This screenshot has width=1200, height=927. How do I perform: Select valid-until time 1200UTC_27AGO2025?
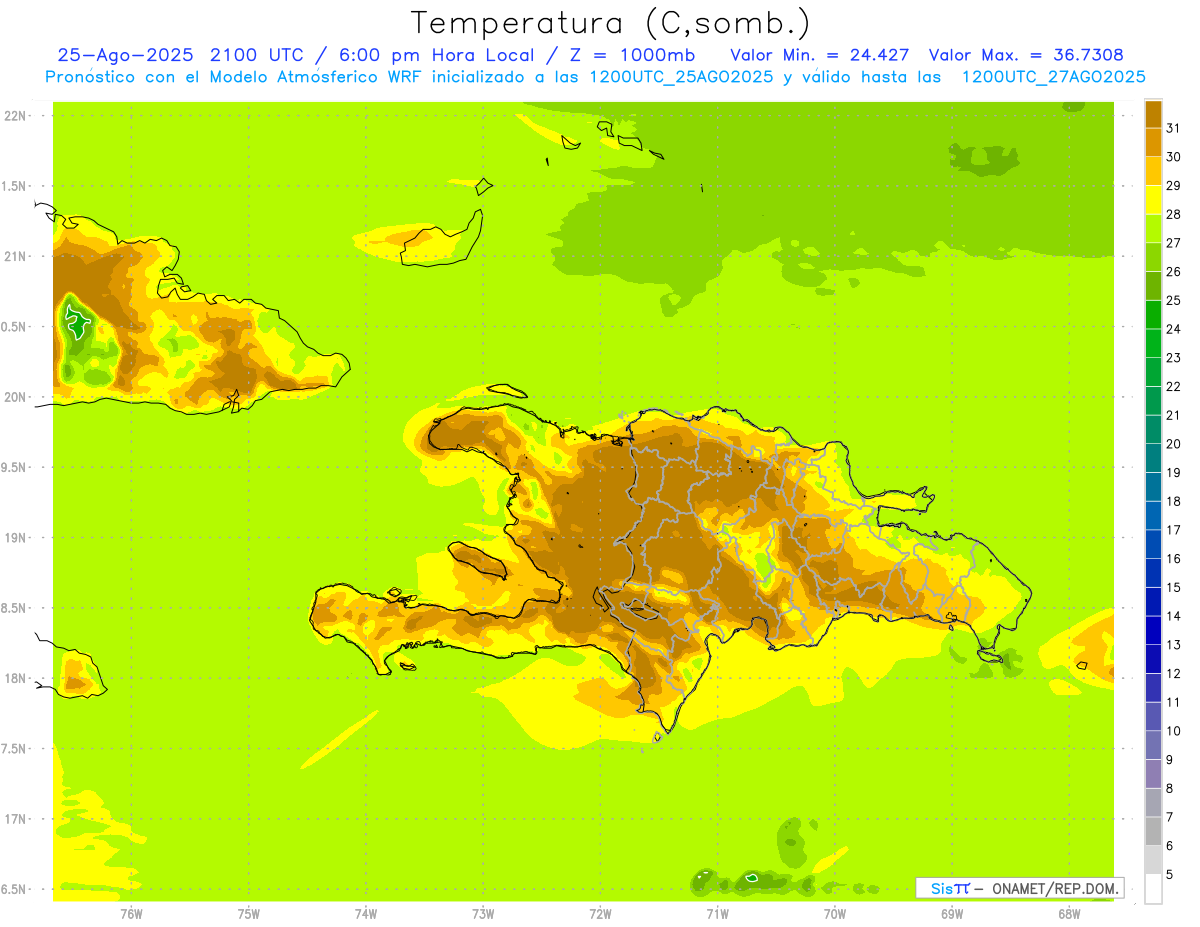coord(1053,77)
